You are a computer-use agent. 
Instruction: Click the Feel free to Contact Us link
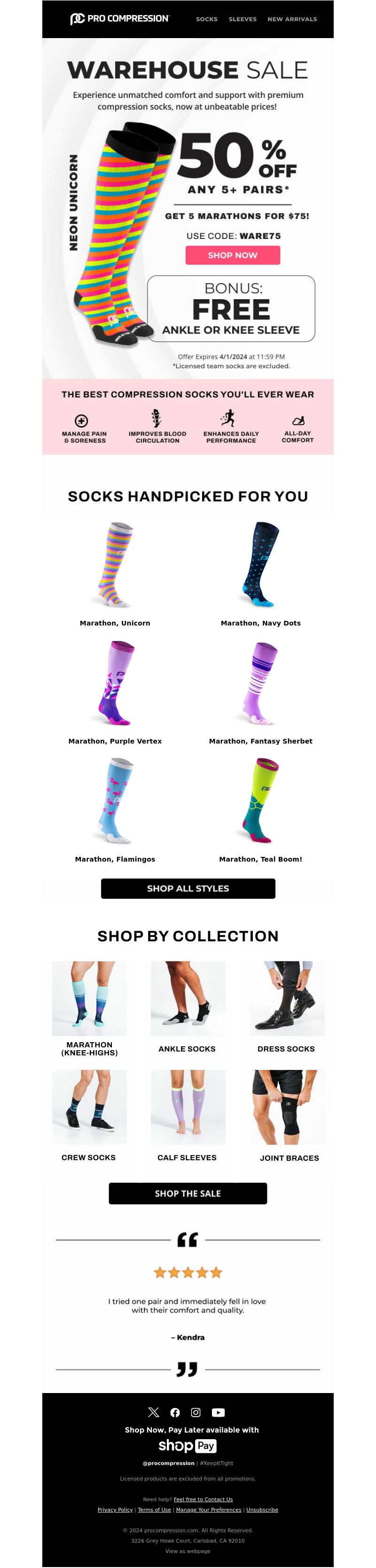203,1499
